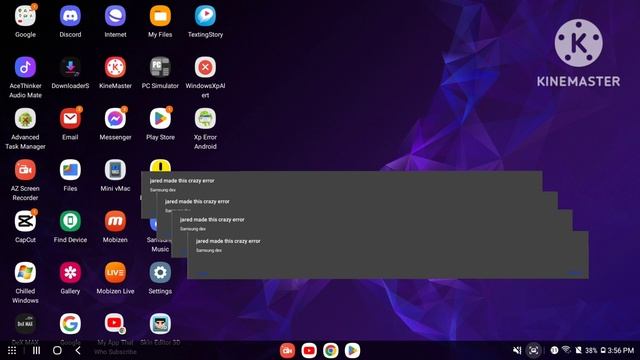
Task: Launch Mini vMac emulator
Action: tap(115, 170)
